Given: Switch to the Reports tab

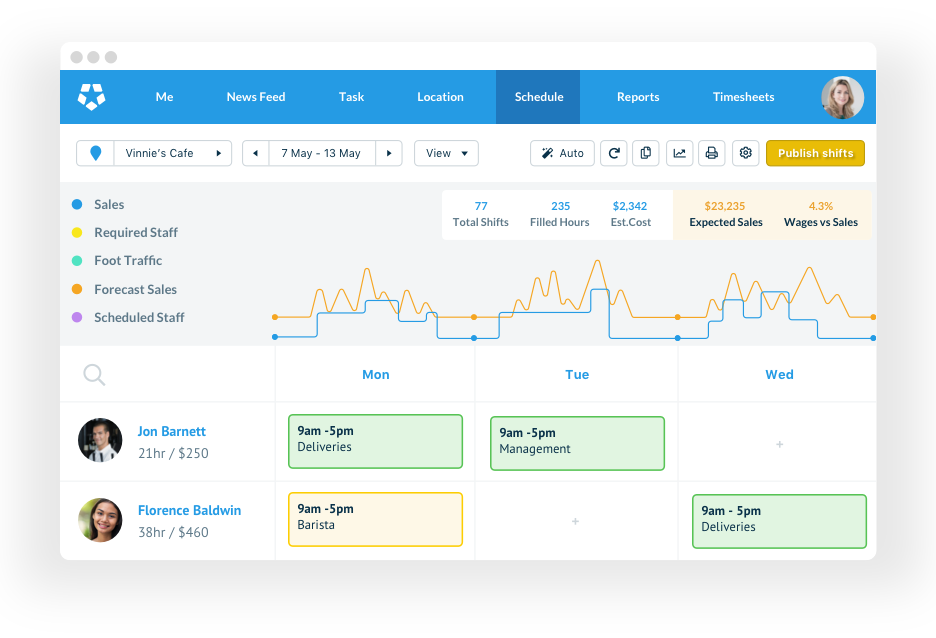Looking at the screenshot, I should (x=638, y=97).
